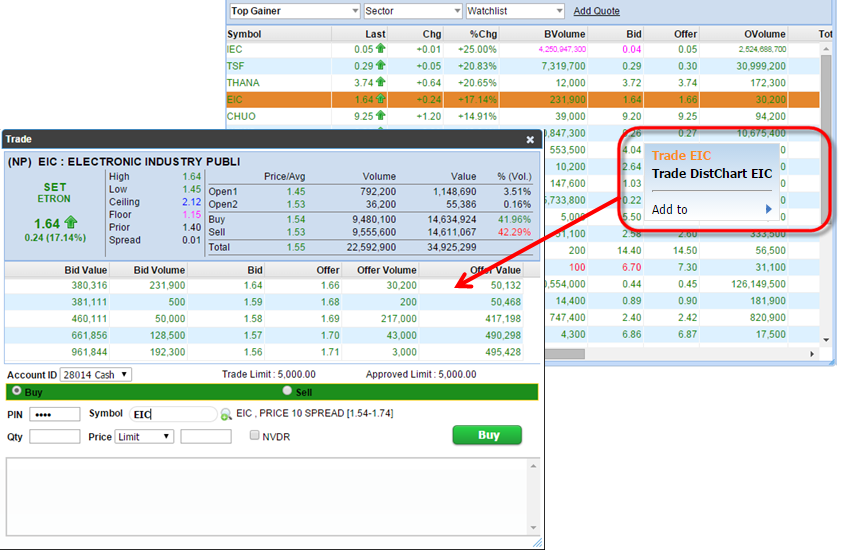849x550 pixels.
Task: Click the green up arrow in THANA row
Action: coord(380,83)
